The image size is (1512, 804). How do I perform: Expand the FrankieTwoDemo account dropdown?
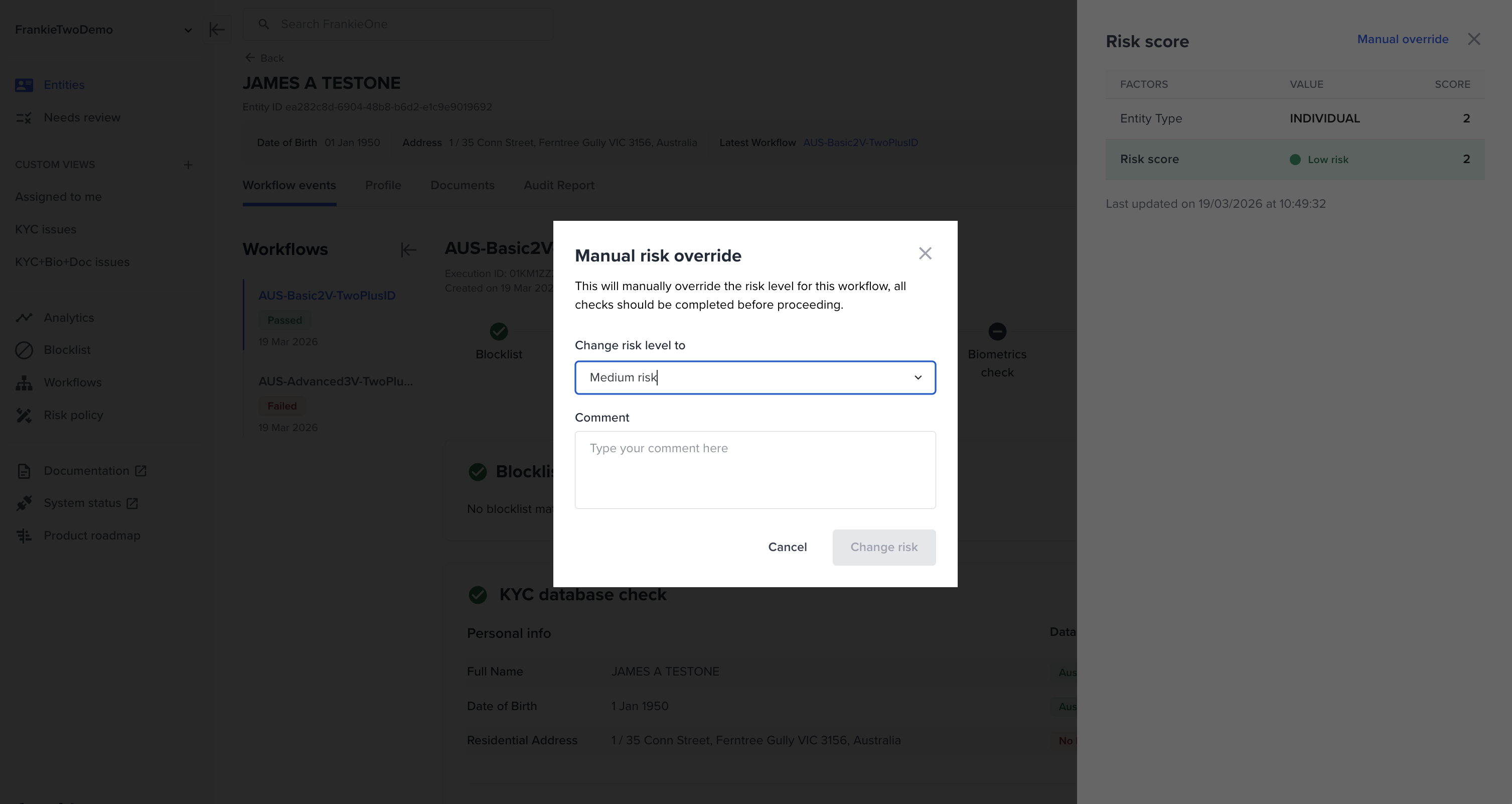tap(188, 30)
